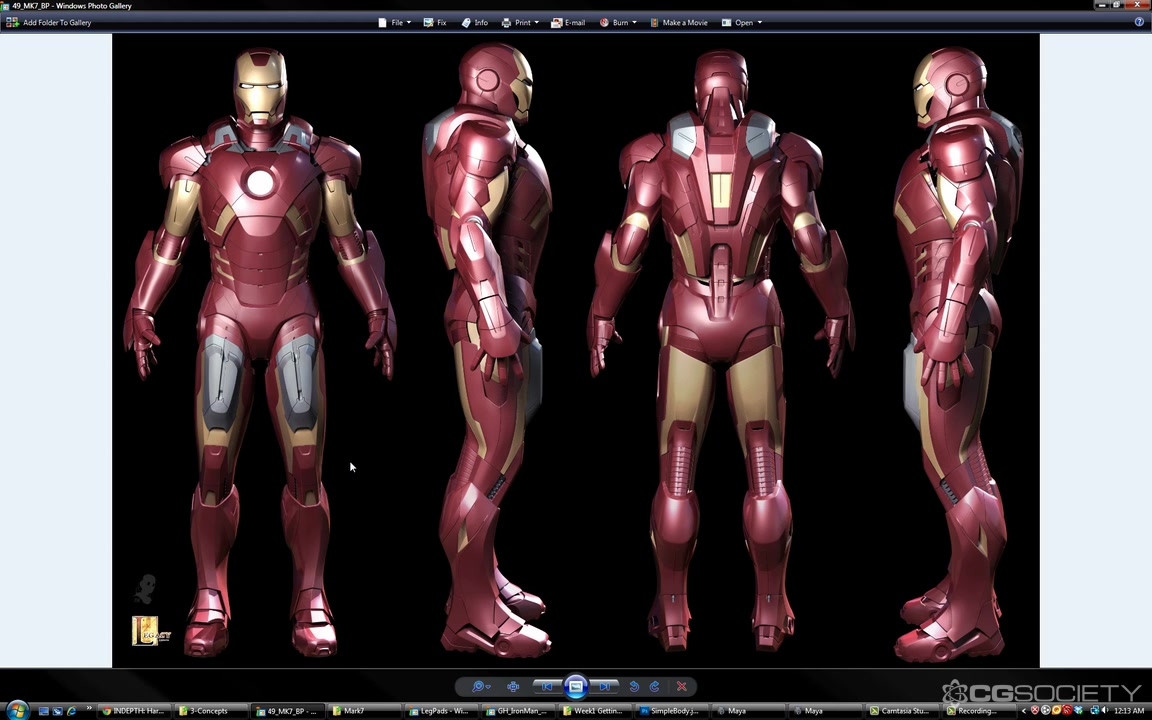The image size is (1152, 720).
Task: Start the slide show with center button
Action: (576, 686)
